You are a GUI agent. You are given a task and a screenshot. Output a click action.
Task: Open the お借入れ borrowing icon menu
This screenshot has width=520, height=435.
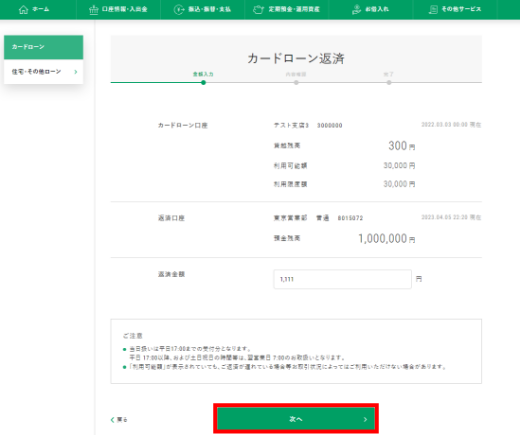pos(356,10)
